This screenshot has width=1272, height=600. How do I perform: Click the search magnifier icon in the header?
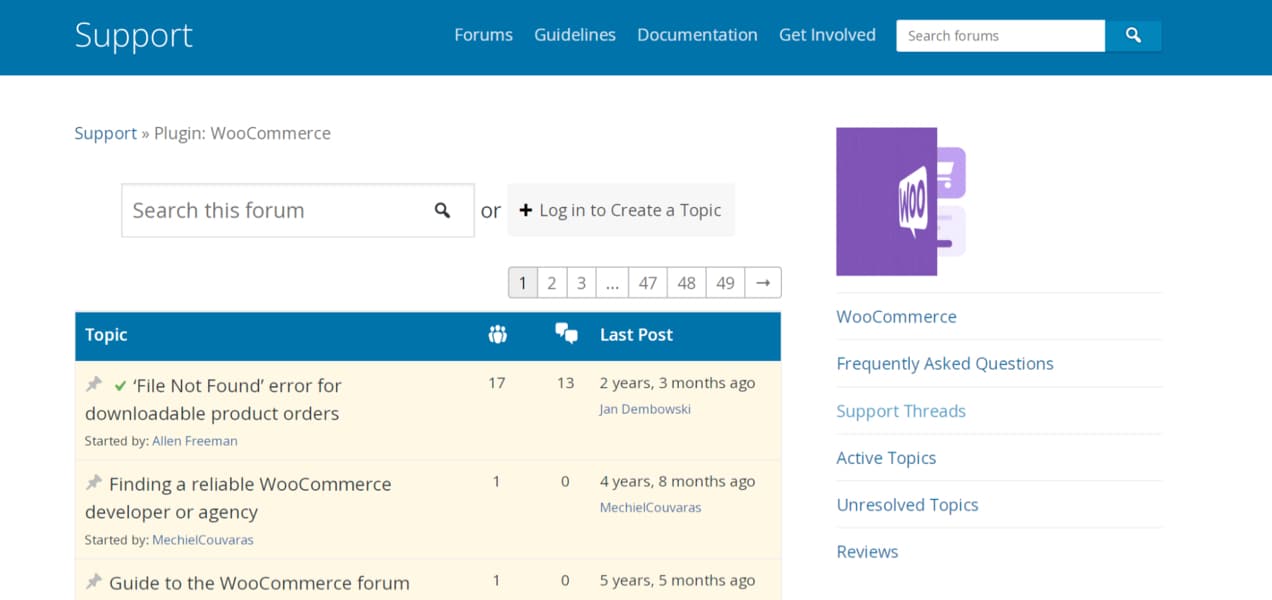(x=1133, y=35)
